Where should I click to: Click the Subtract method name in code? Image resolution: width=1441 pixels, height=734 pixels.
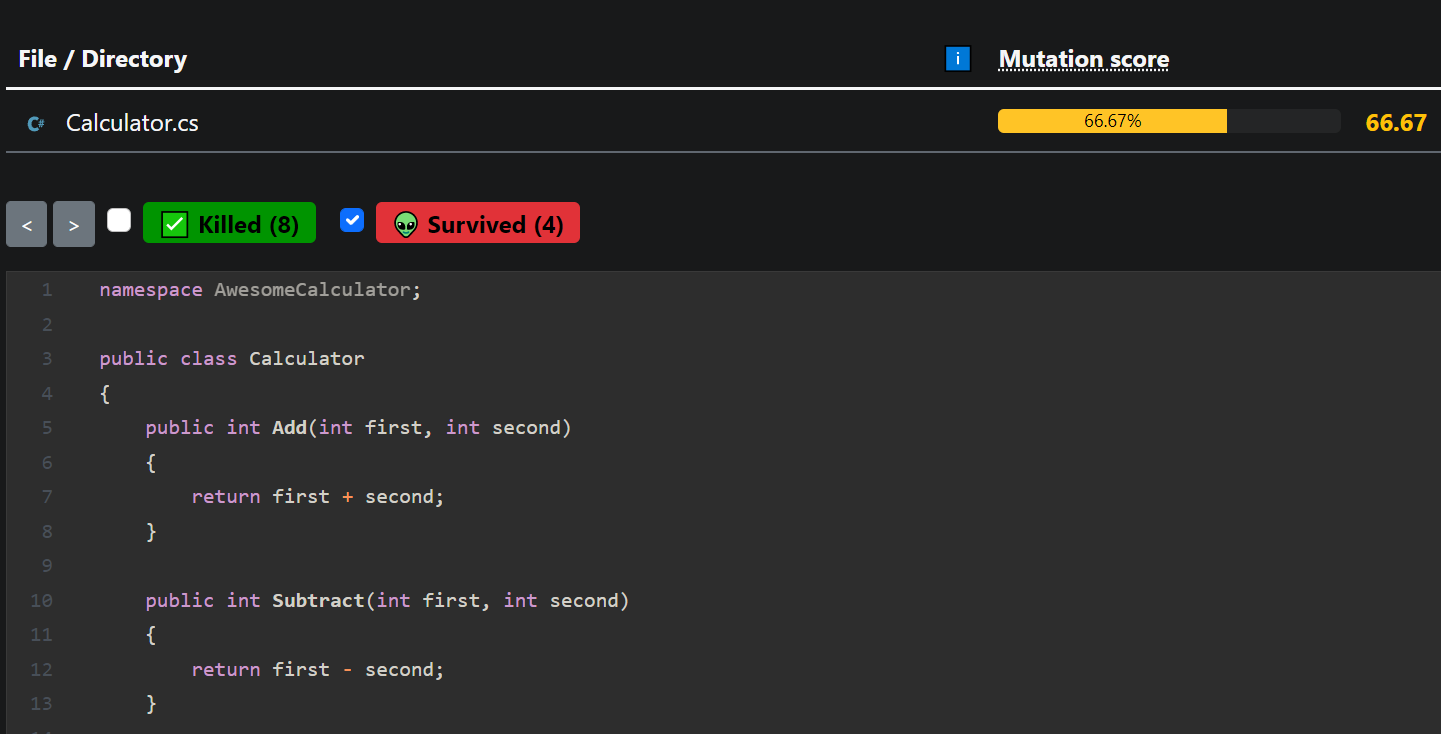pyautogui.click(x=318, y=601)
